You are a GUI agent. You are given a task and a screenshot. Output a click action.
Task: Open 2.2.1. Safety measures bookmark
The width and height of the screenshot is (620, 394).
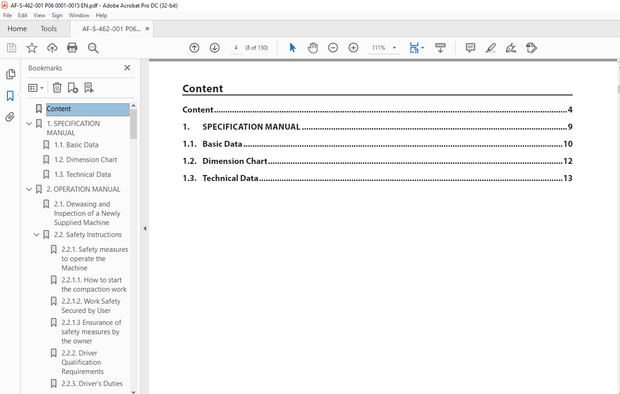[95, 259]
